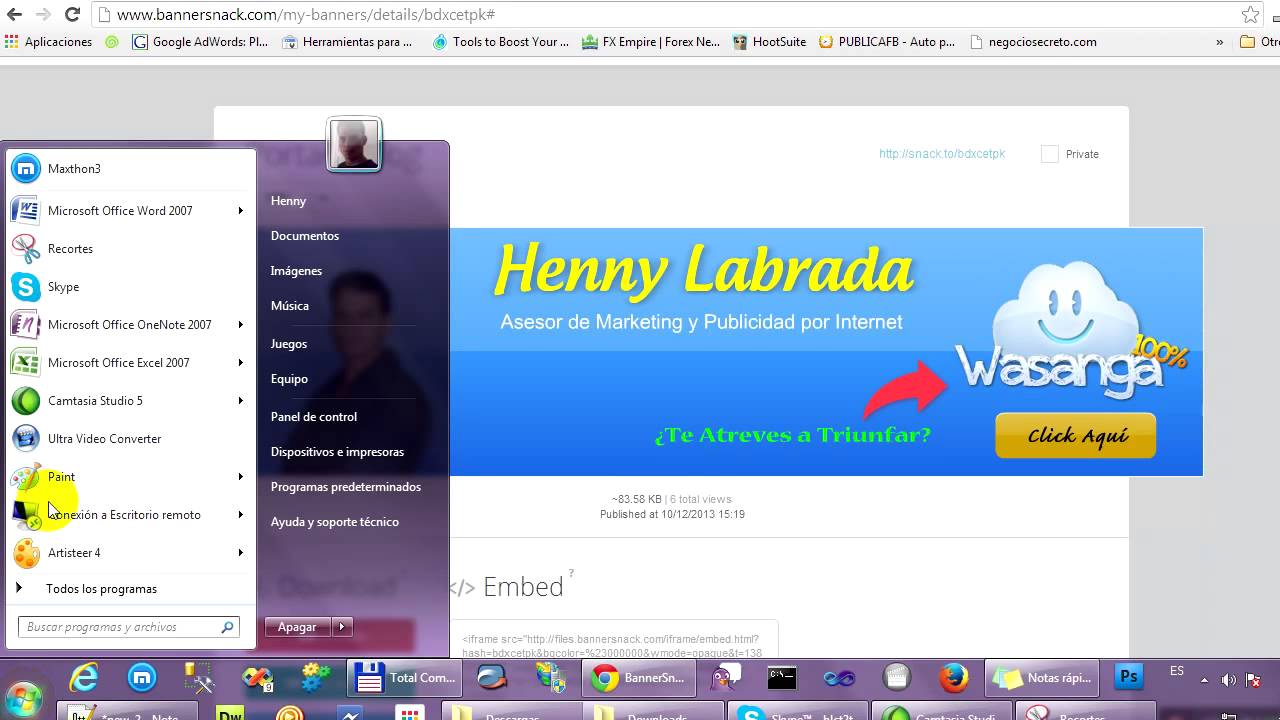The height and width of the screenshot is (720, 1280).
Task: Open the negociosecreto.com bookmark
Action: [x=1033, y=42]
